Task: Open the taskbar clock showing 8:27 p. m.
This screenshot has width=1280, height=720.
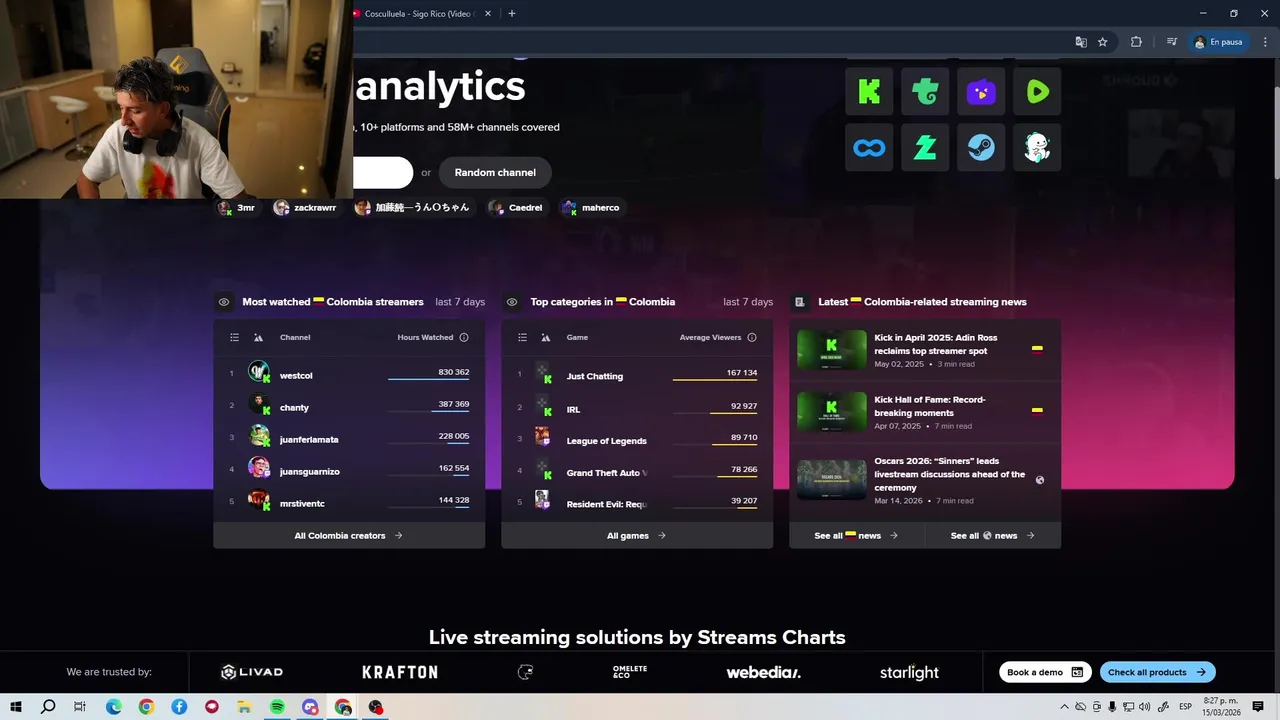Action: coord(1222,707)
